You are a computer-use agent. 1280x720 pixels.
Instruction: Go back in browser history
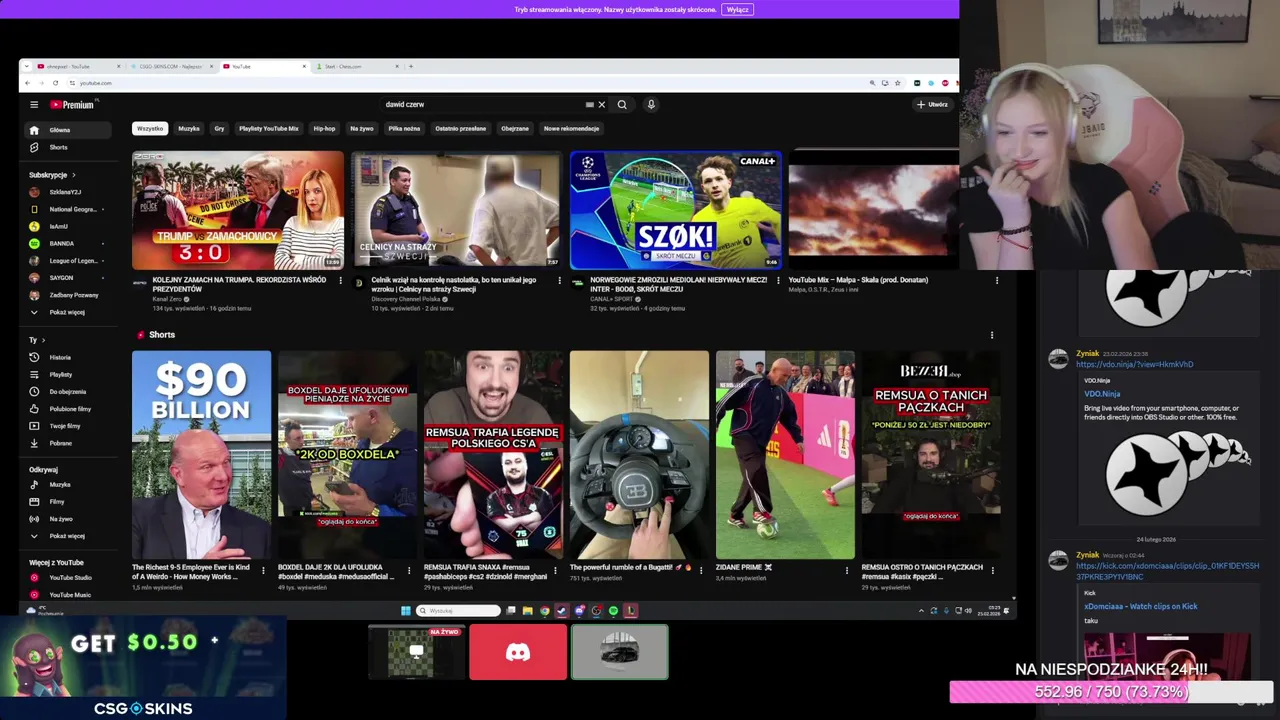click(x=27, y=83)
